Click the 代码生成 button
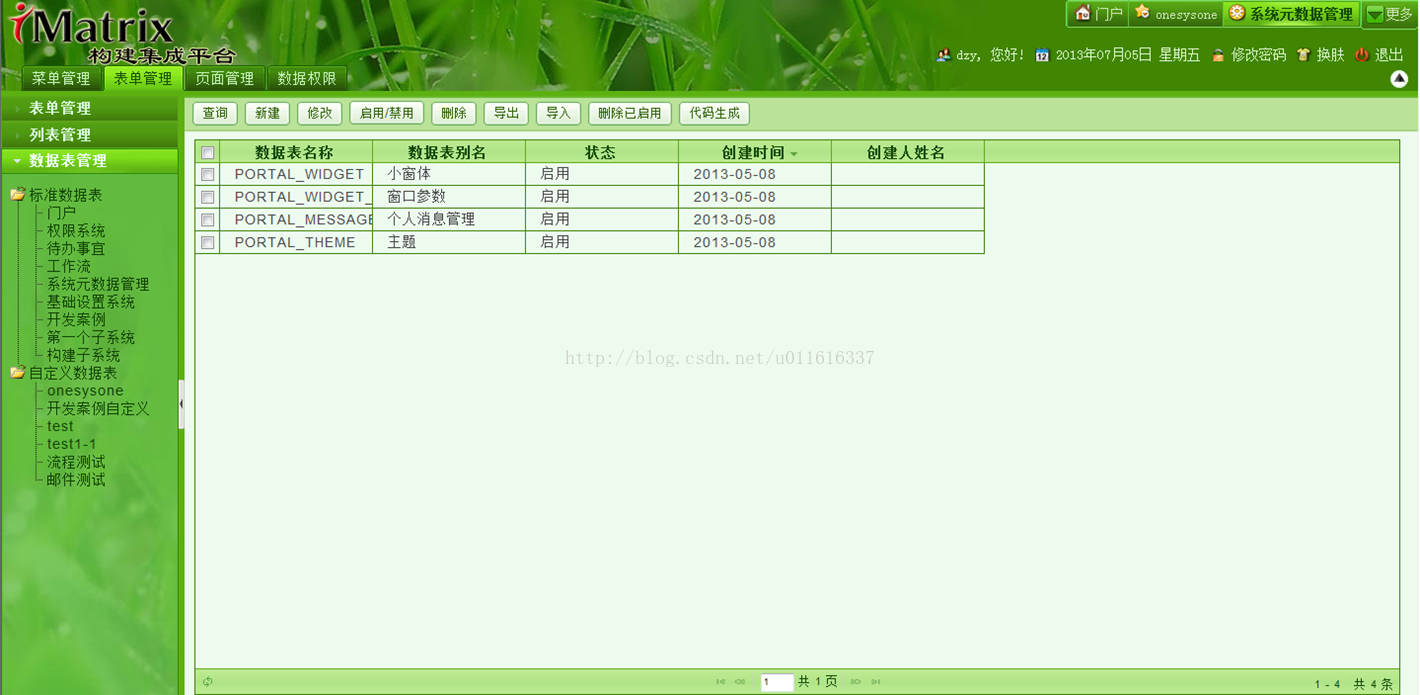The height and width of the screenshot is (695, 1420). 714,113
